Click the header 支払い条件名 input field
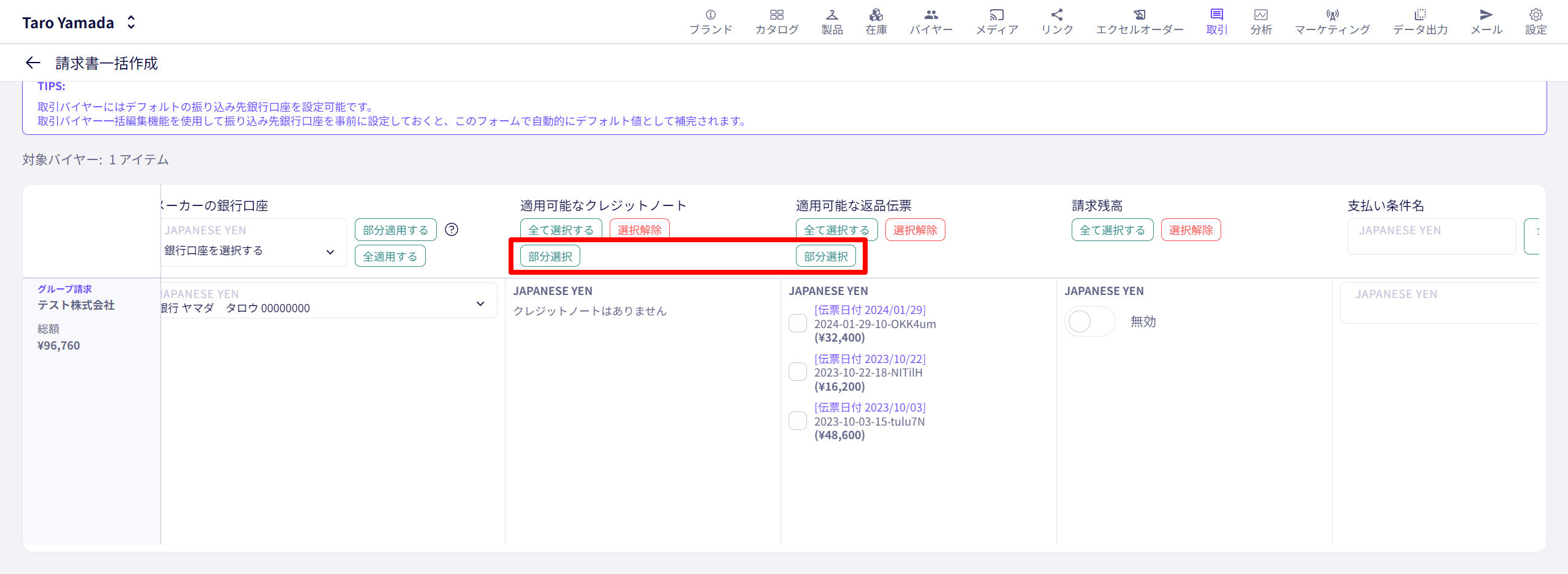The image size is (1568, 574). 1431,236
